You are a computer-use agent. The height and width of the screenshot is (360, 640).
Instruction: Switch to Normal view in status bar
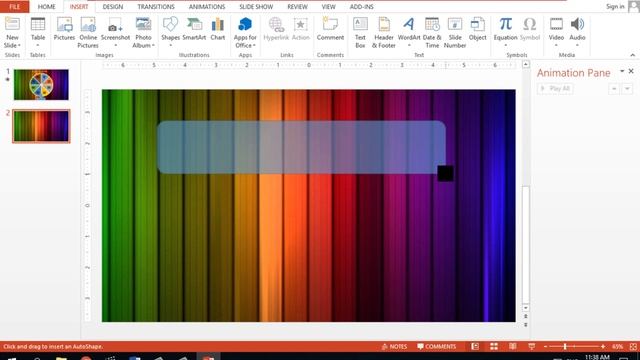coord(475,347)
